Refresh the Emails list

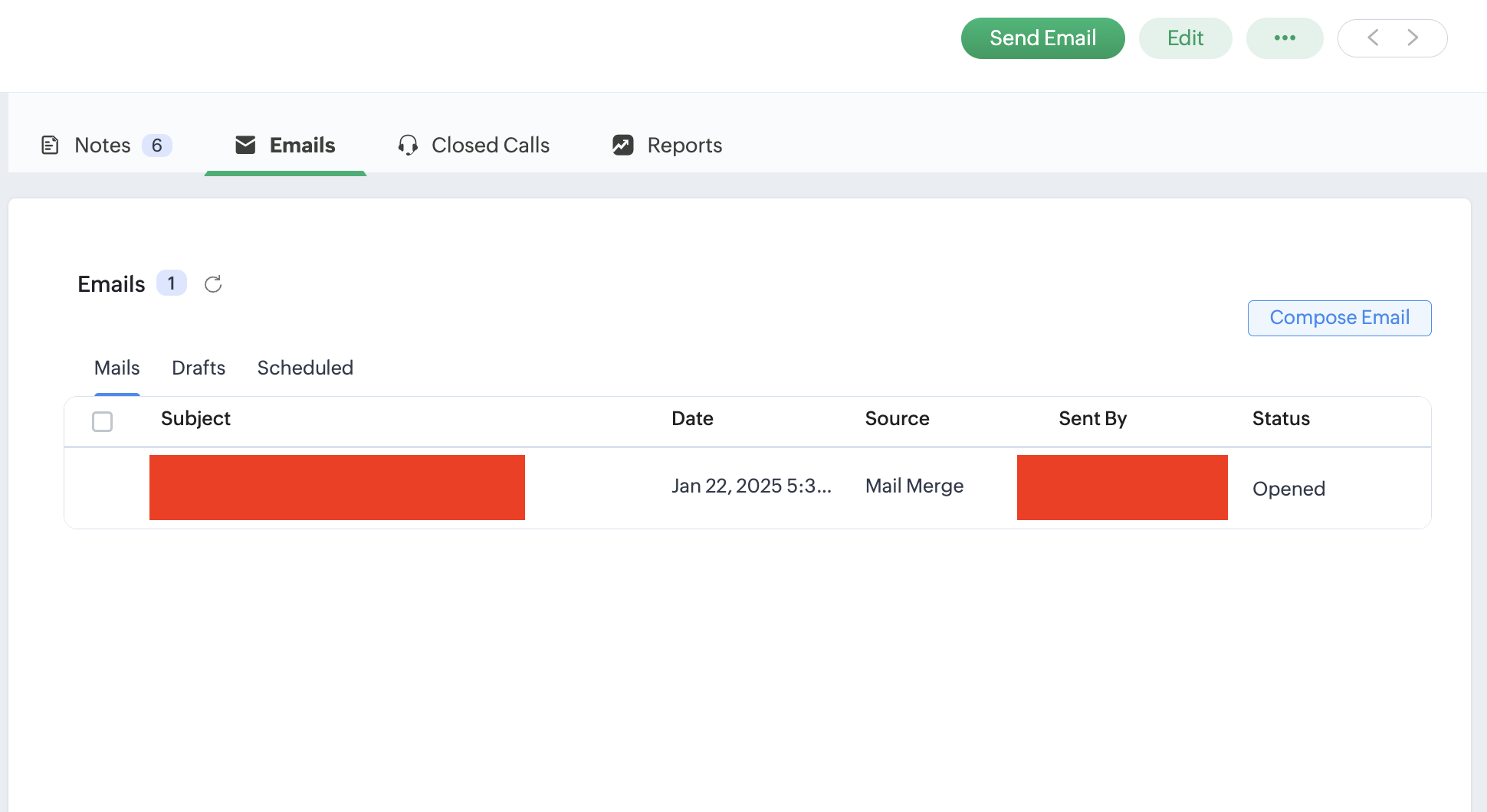213,284
